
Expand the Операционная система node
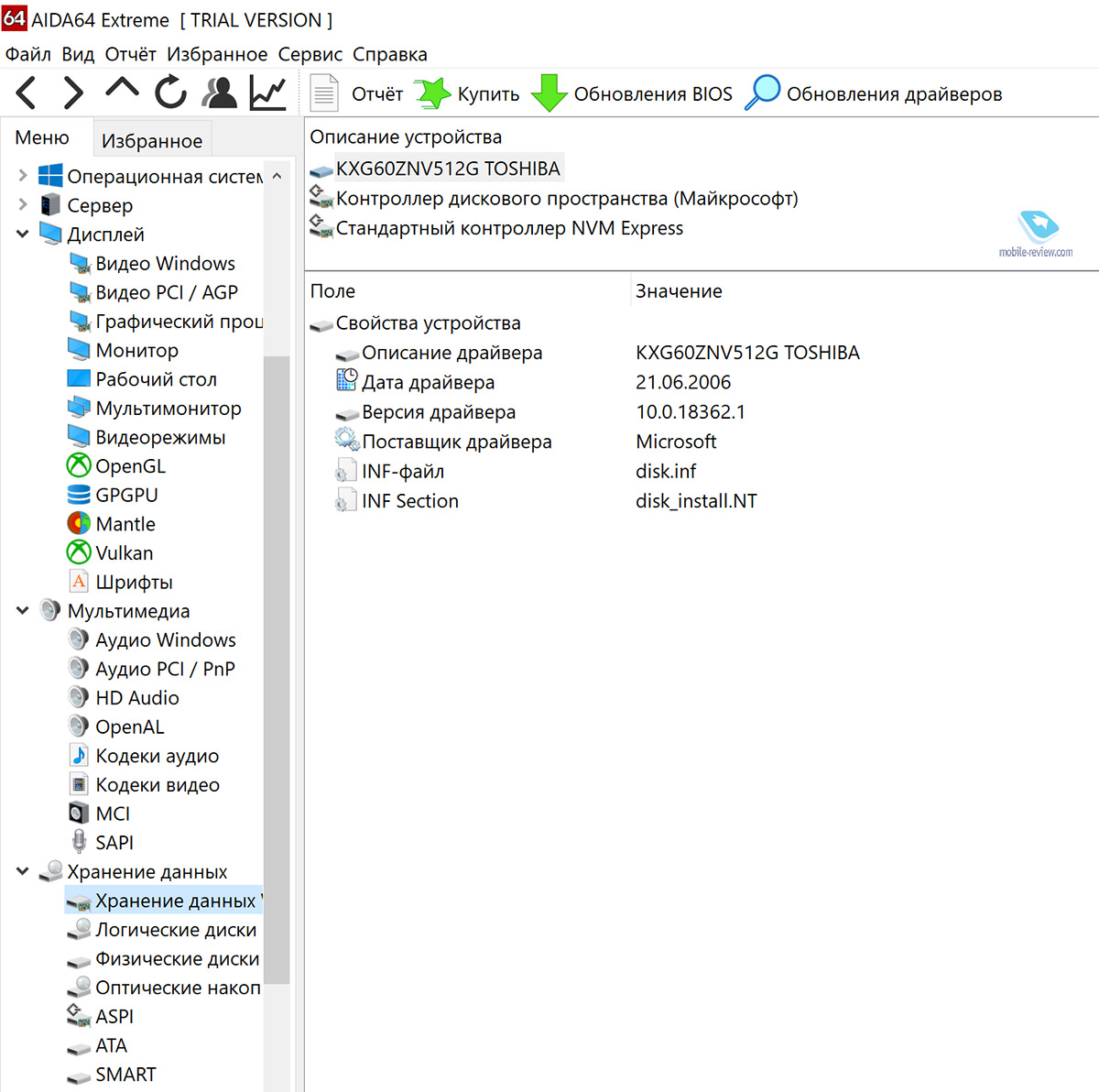point(22,176)
